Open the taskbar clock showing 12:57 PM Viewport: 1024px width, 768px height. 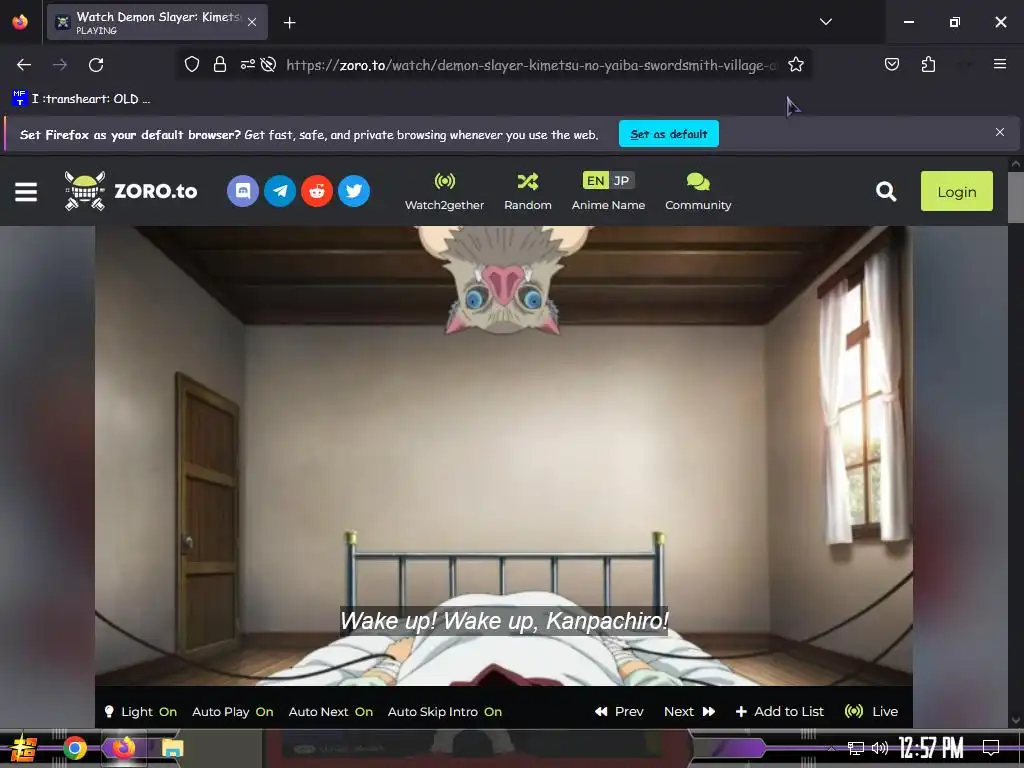click(x=931, y=748)
